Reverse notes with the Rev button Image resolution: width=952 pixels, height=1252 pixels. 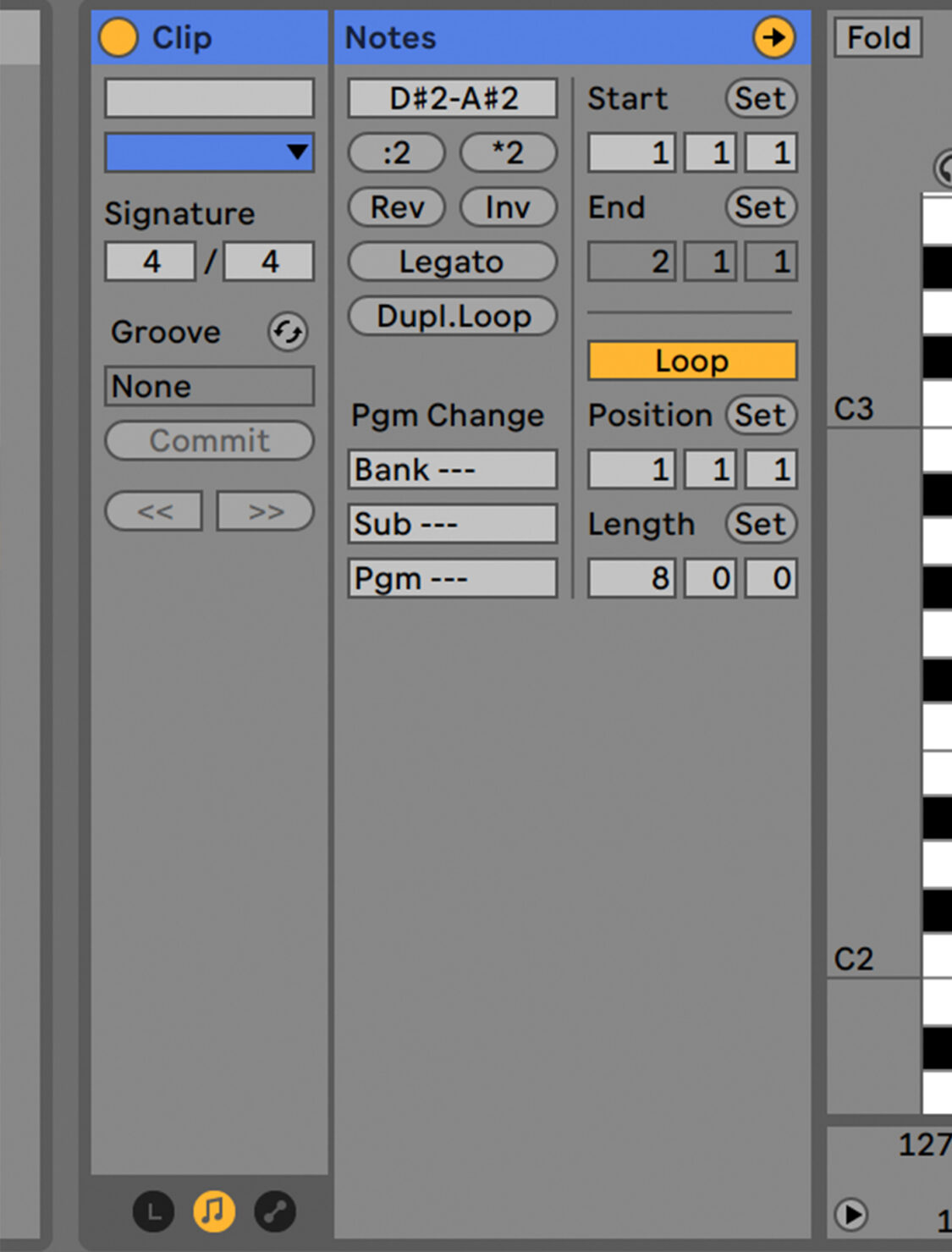[397, 207]
